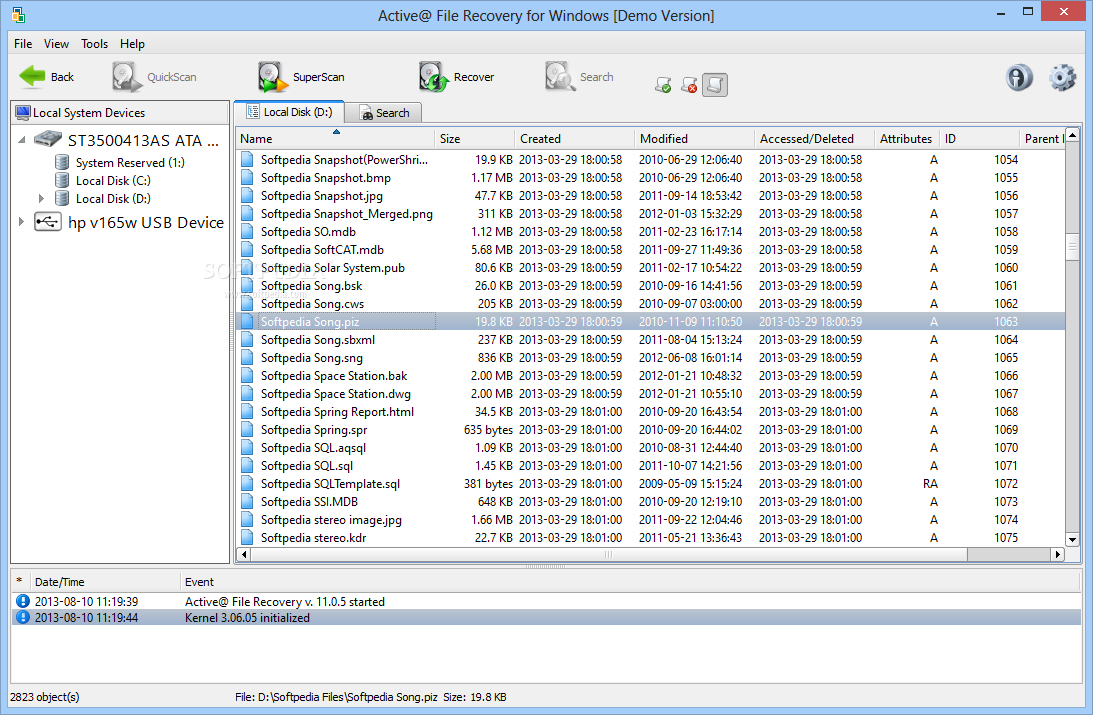The width and height of the screenshot is (1093, 715).
Task: Click the vertical scrollbar thumb in file list
Action: [x=1072, y=247]
